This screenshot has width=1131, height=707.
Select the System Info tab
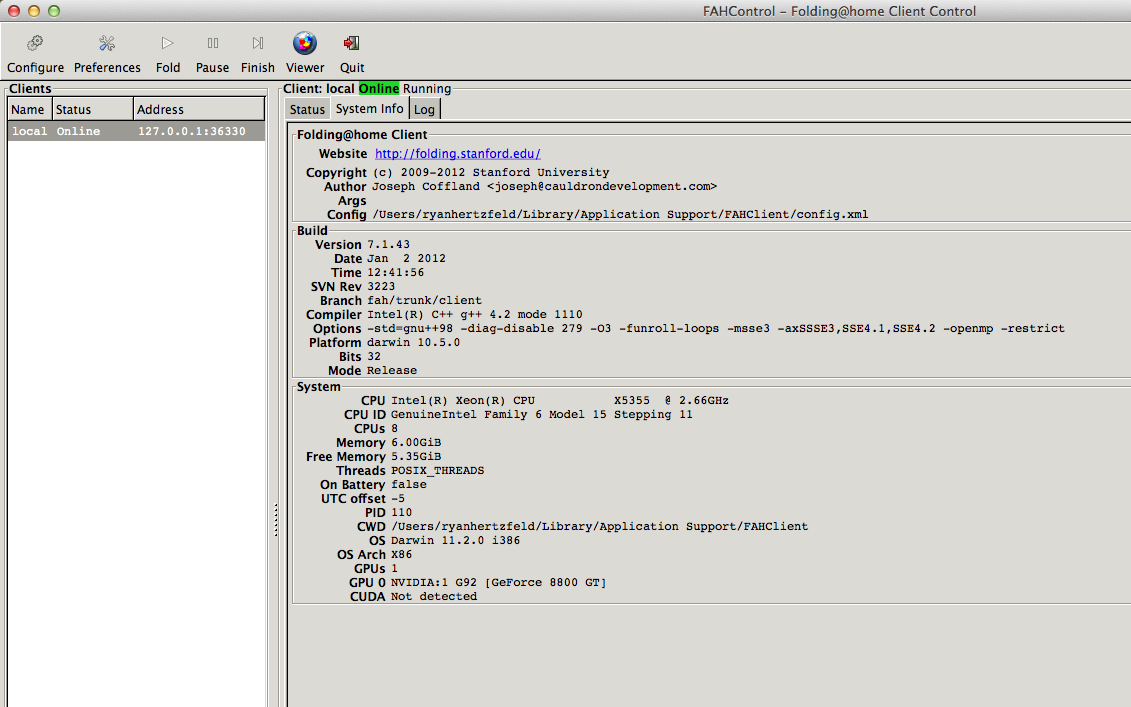(x=369, y=108)
